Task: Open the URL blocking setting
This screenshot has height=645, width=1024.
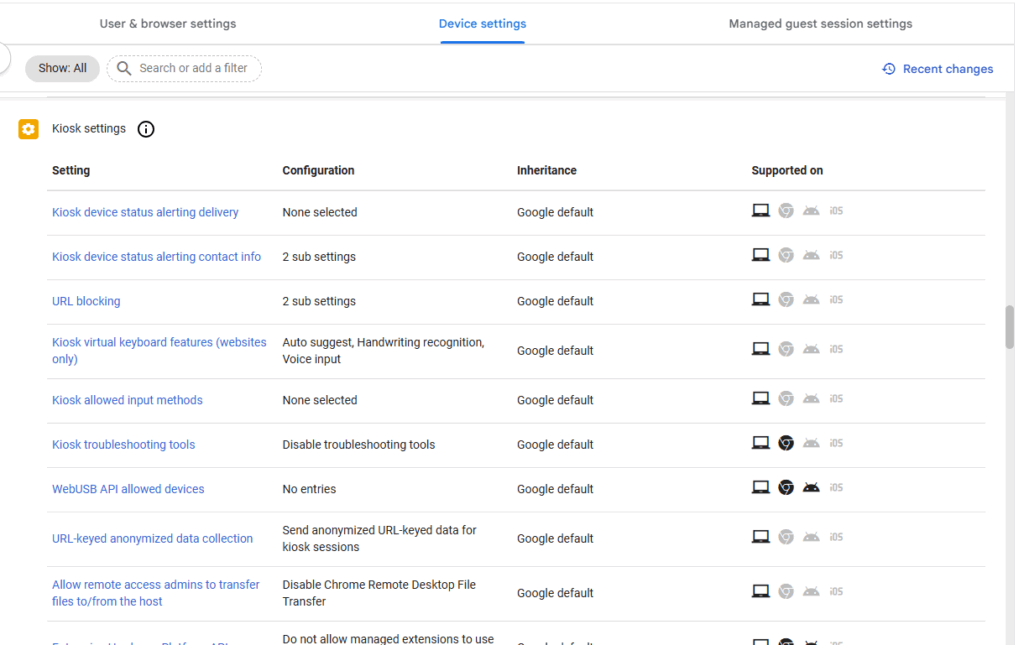Action: (x=86, y=301)
